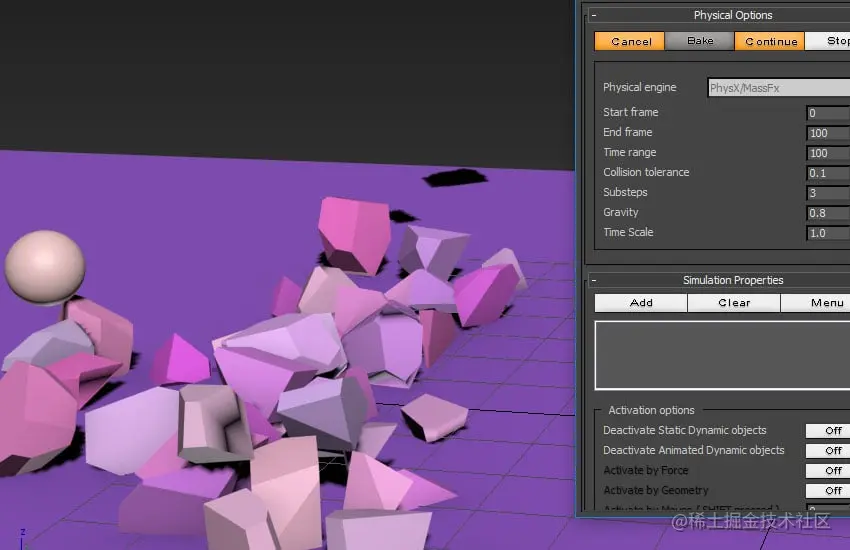
Task: Open the Simulation Properties Menu button
Action: pyautogui.click(x=816, y=303)
